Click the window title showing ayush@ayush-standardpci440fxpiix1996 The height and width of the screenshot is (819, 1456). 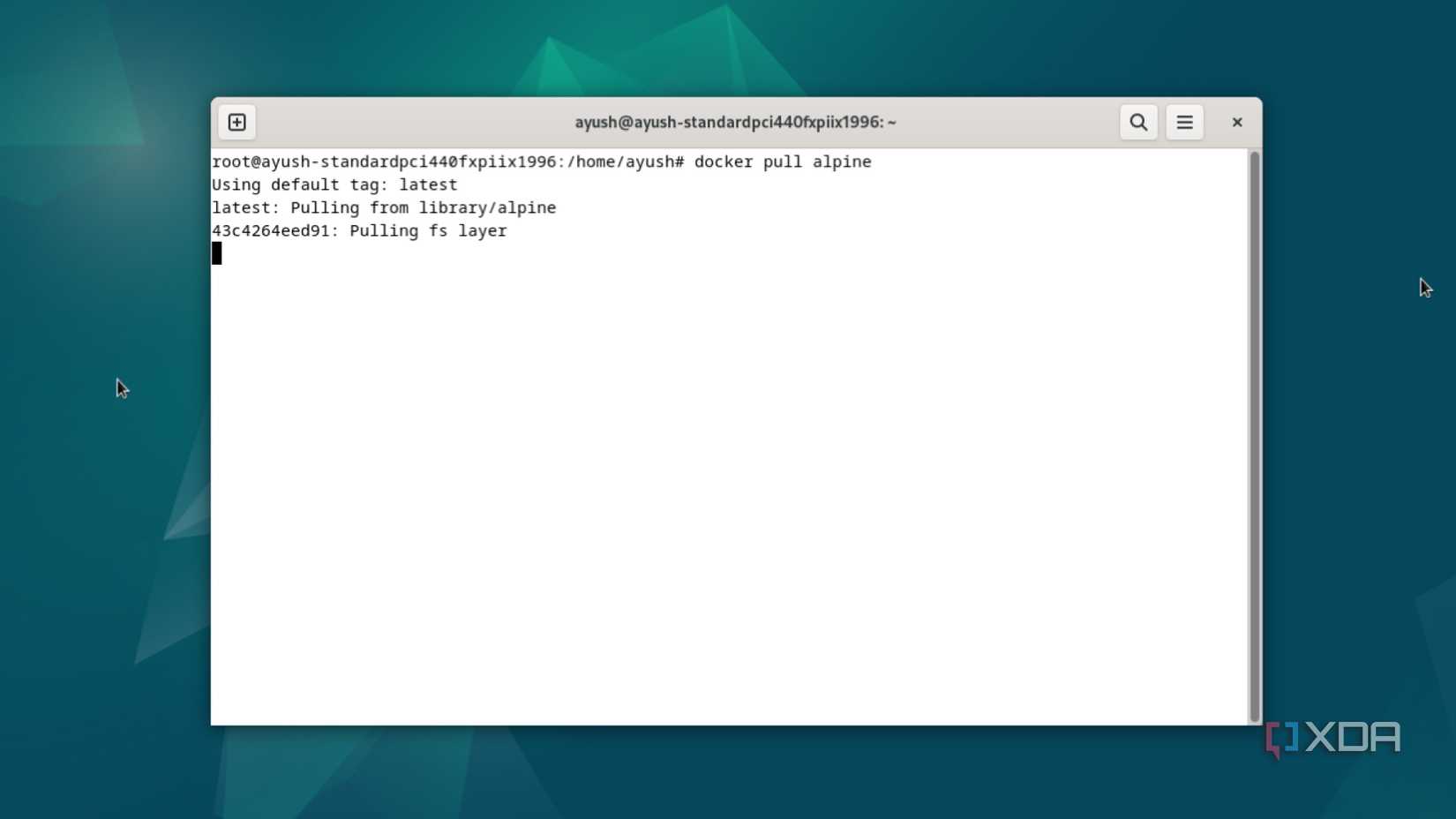tap(734, 122)
